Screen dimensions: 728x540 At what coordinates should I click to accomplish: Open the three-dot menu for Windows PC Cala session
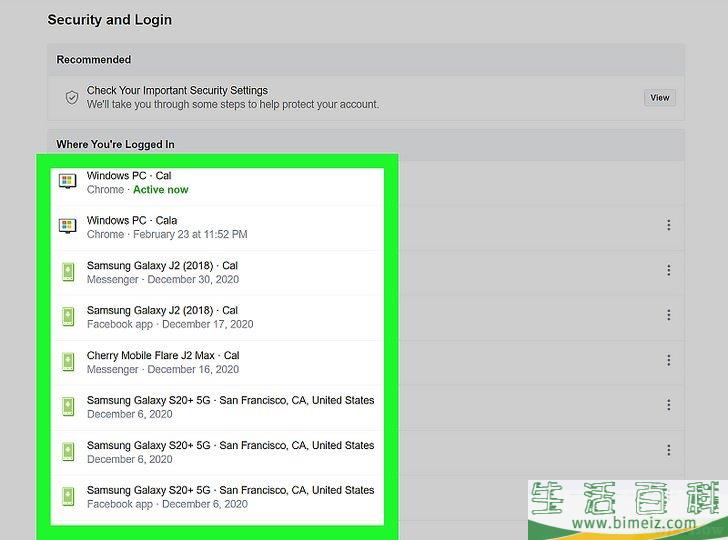(669, 225)
